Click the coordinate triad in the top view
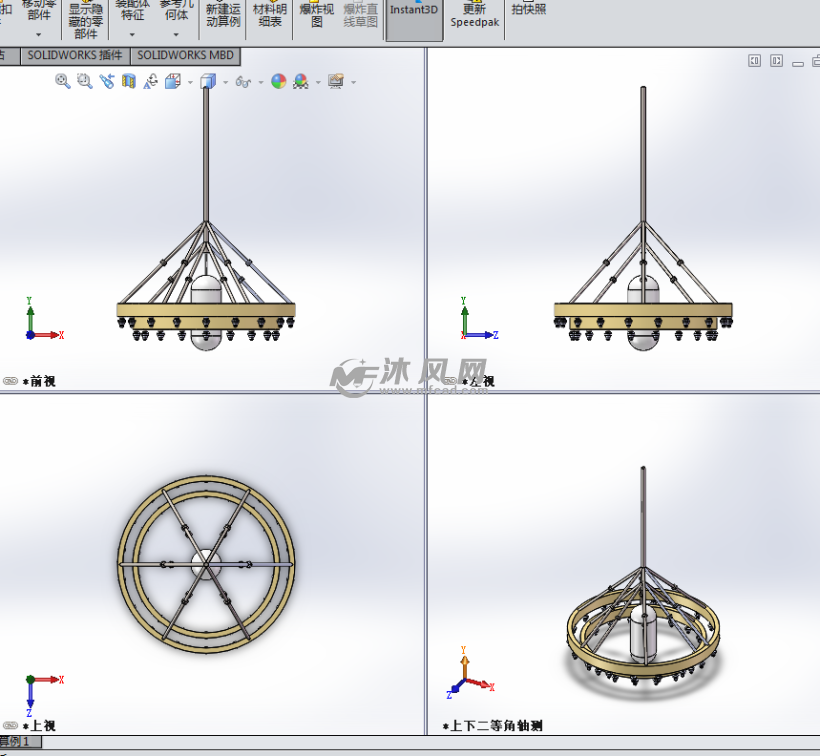 pos(44,695)
